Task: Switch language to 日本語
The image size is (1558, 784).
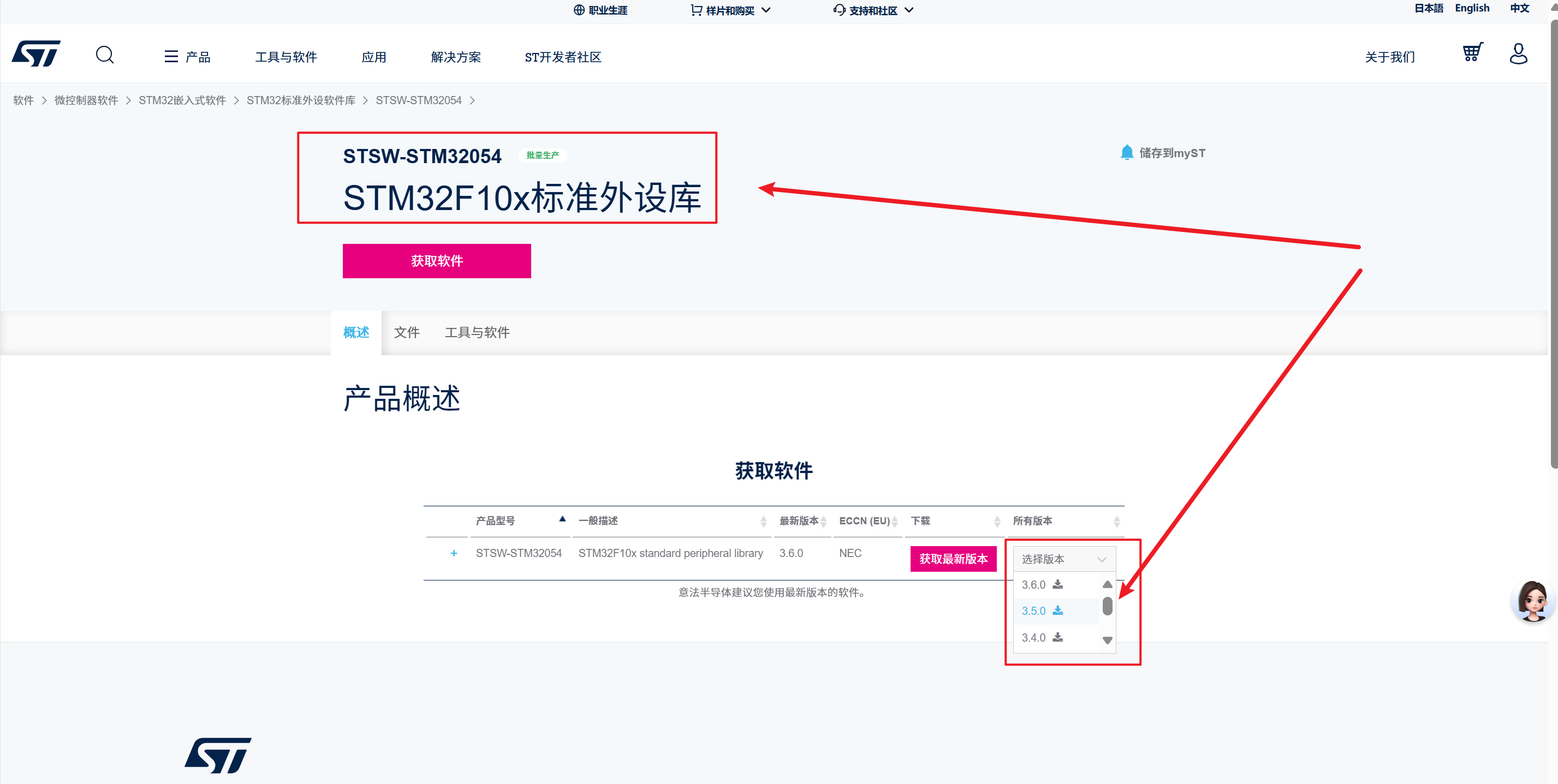Action: click(x=1428, y=8)
